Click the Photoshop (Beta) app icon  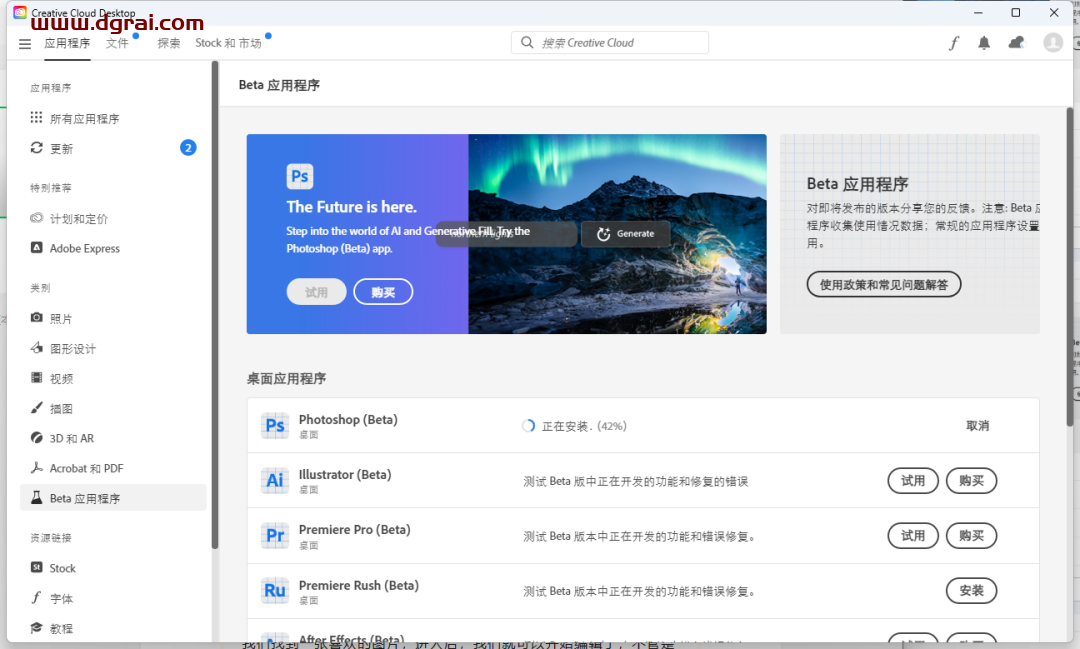[275, 426]
